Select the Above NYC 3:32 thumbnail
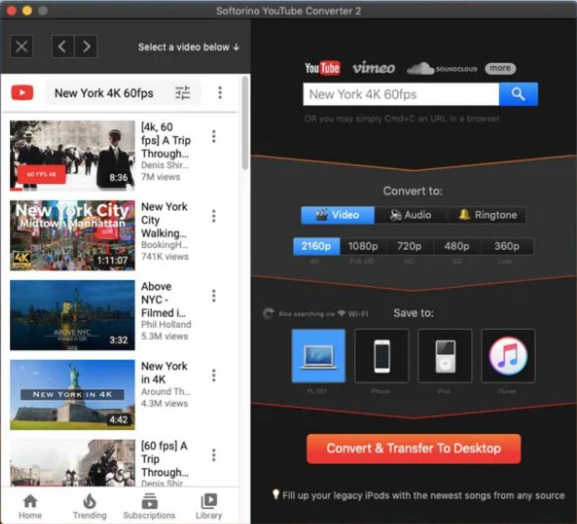The width and height of the screenshot is (577, 524). pos(72,315)
